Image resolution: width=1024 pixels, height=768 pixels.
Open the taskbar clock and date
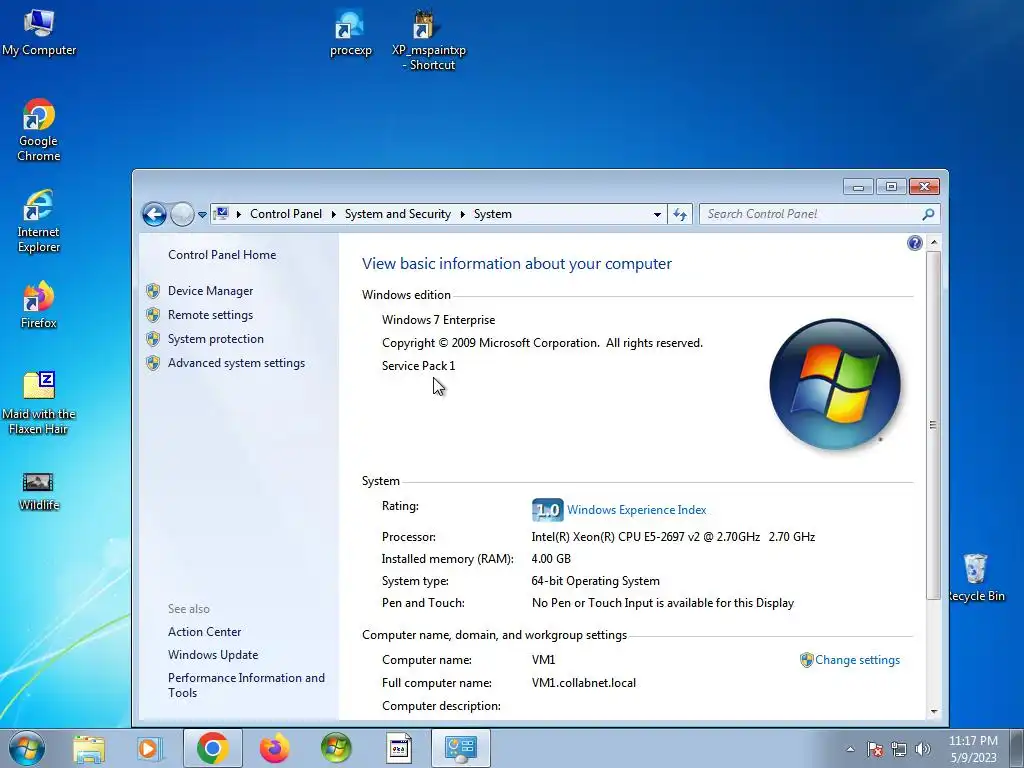973,749
